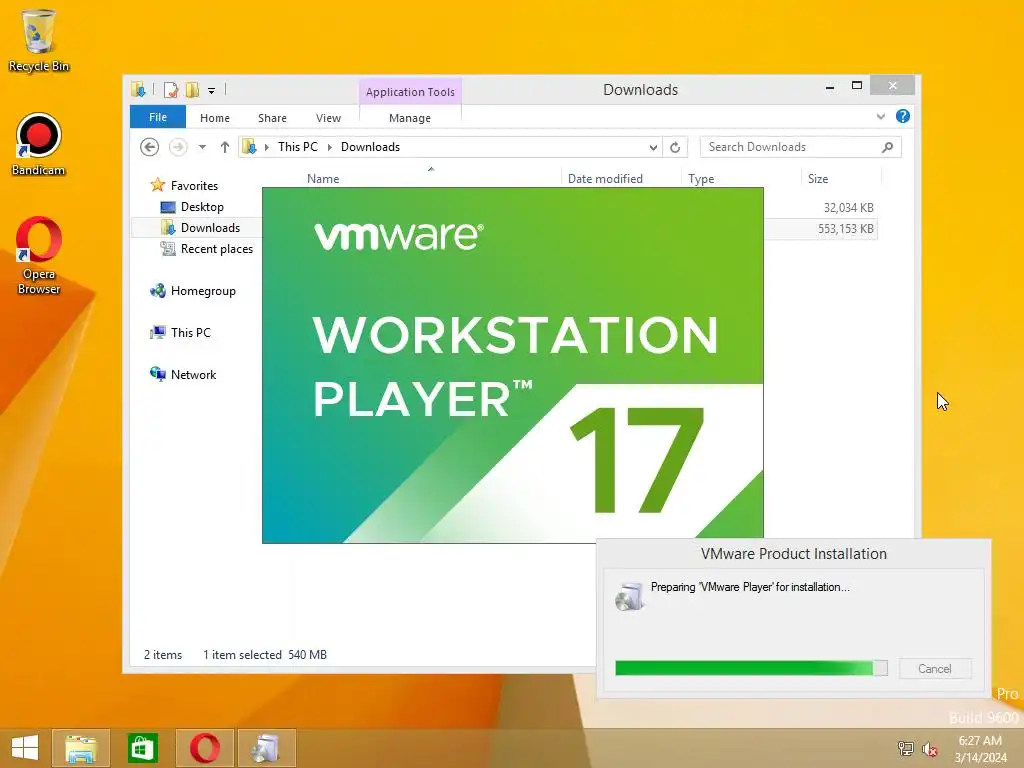Switch to the Home ribbon tab
This screenshot has width=1024, height=768.
click(x=215, y=118)
